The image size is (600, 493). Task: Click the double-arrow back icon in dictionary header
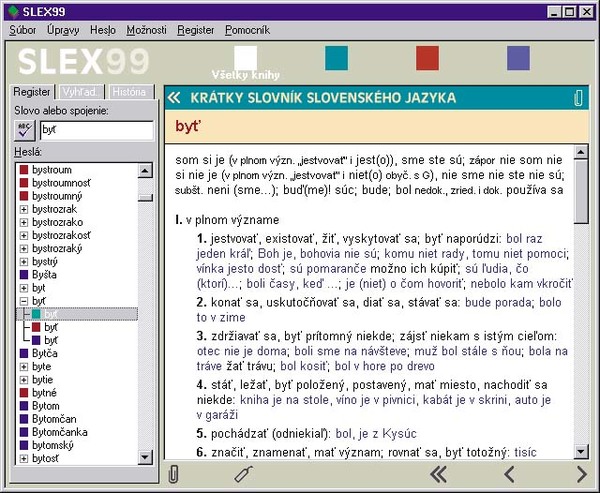point(174,98)
